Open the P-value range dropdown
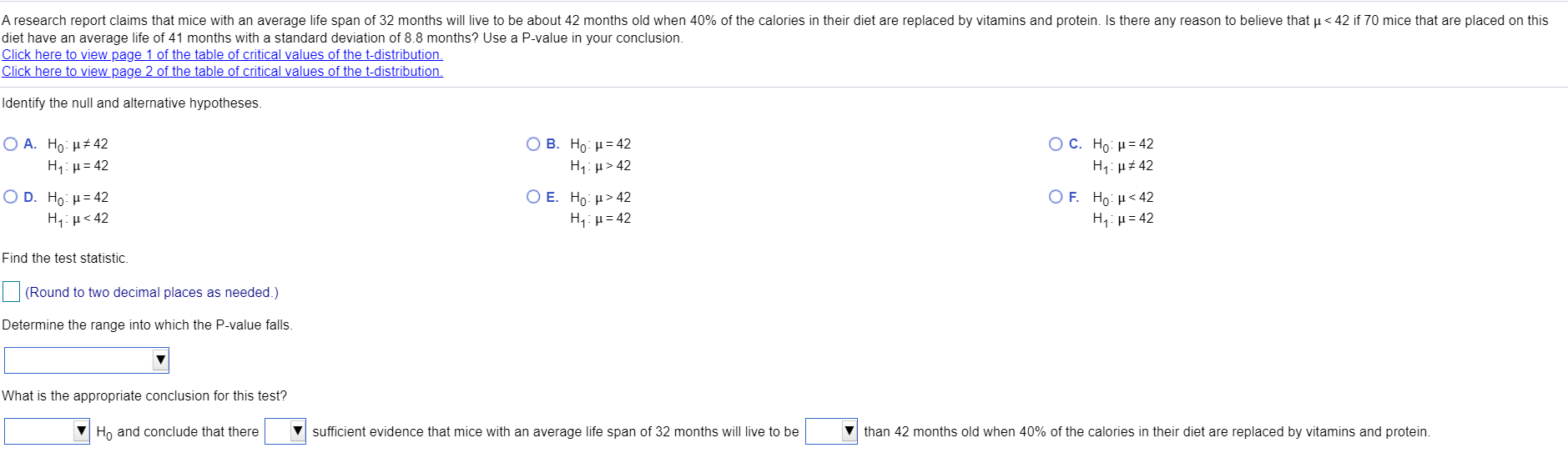Viewport: 1568px width, 463px height. (x=87, y=360)
